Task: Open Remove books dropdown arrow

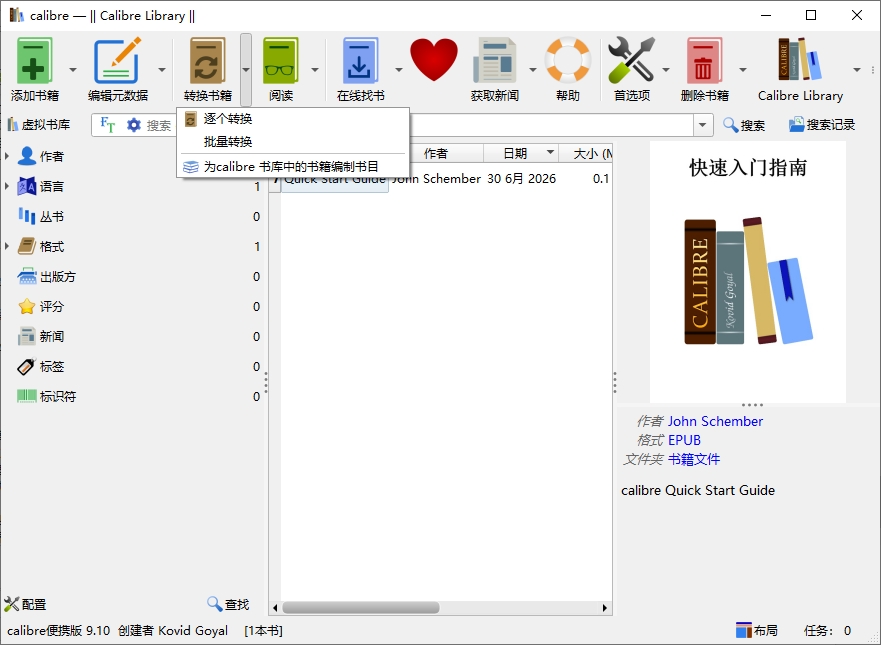Action: (x=743, y=70)
